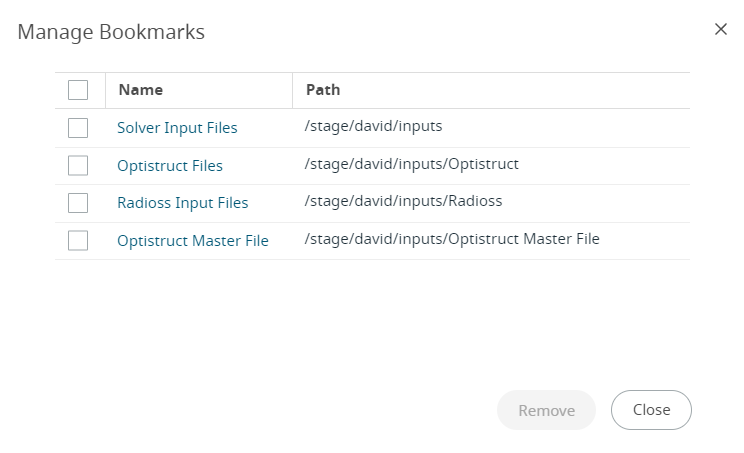
Task: Enable the Radioss Input Files checkbox
Action: pos(78,203)
